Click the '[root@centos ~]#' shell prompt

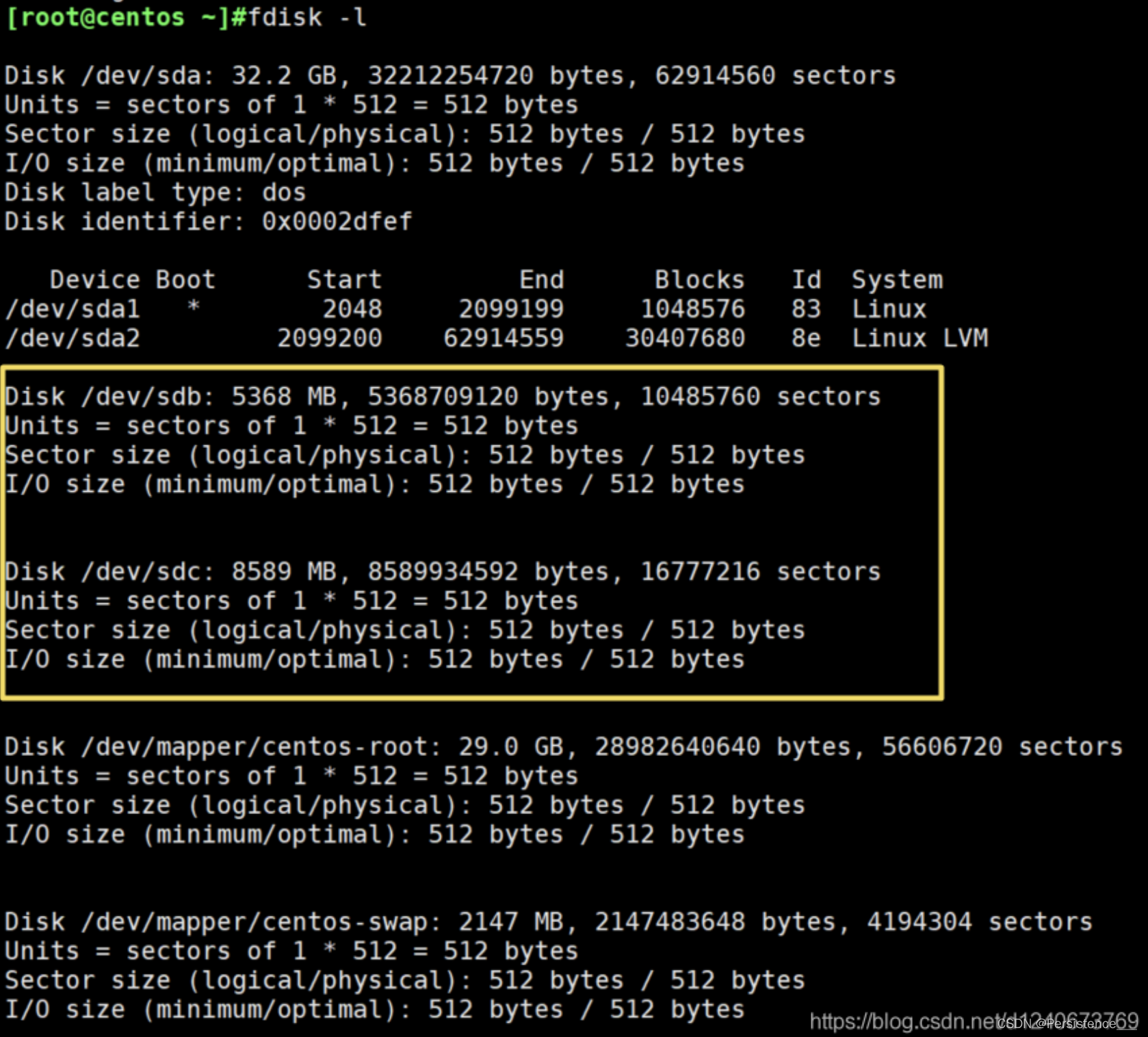click(126, 17)
